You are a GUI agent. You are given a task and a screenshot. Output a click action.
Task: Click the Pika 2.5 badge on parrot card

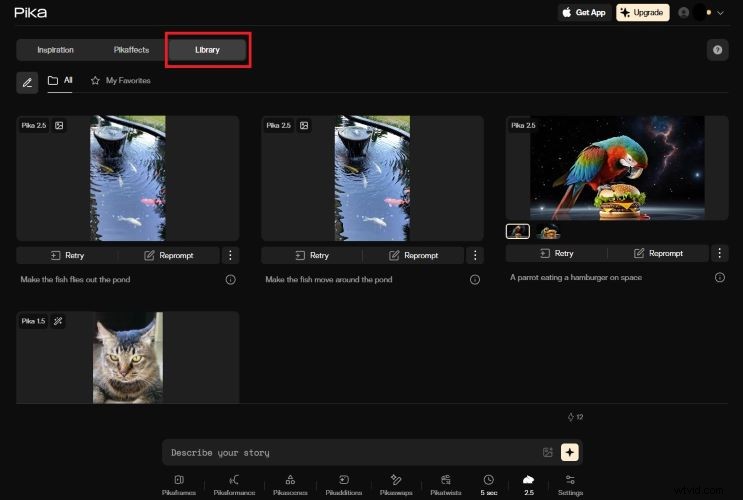point(523,126)
